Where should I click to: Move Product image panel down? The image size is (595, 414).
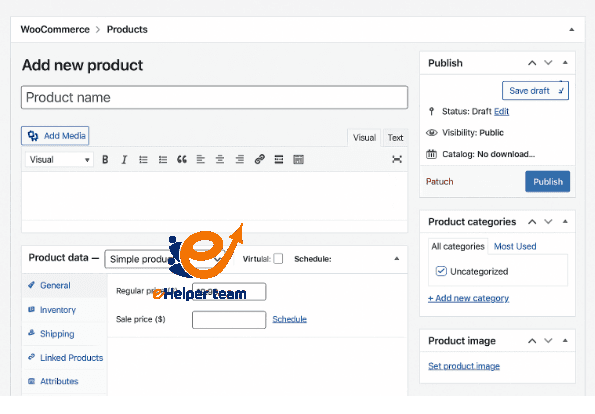[x=548, y=340]
